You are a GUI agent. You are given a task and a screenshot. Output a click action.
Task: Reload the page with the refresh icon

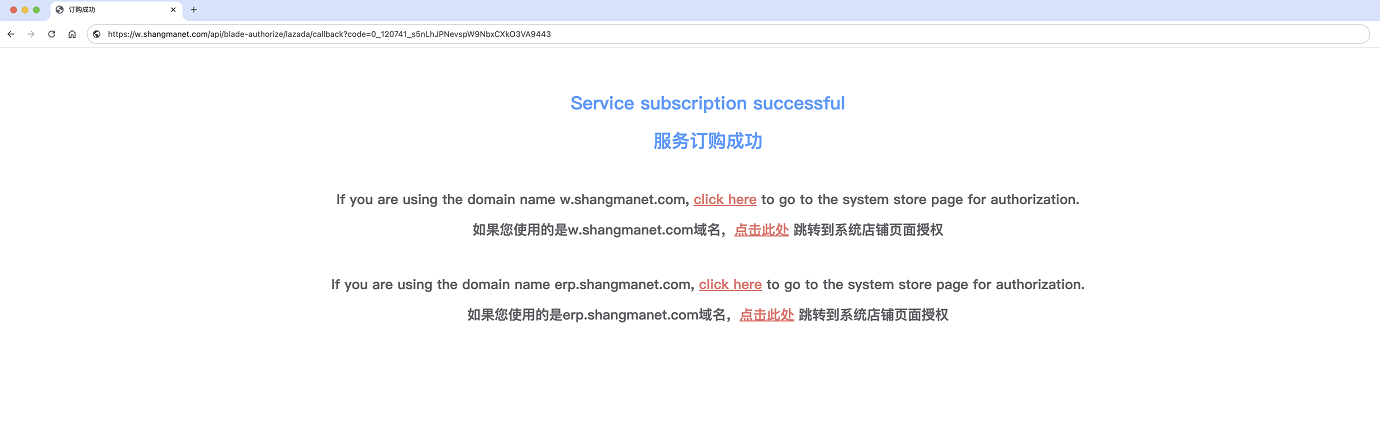point(51,34)
